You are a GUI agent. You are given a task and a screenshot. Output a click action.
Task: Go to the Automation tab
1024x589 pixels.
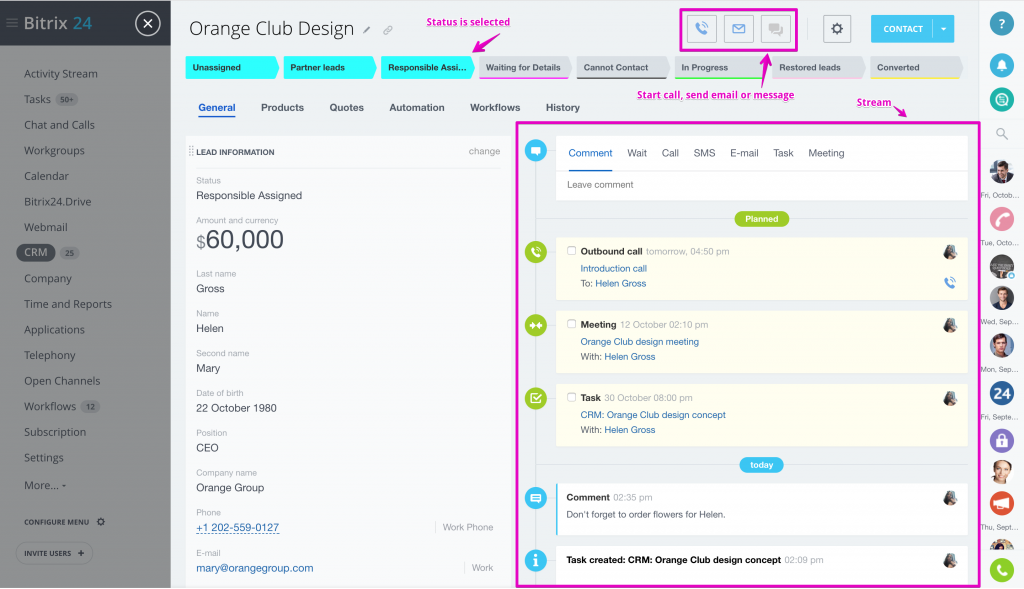417,108
